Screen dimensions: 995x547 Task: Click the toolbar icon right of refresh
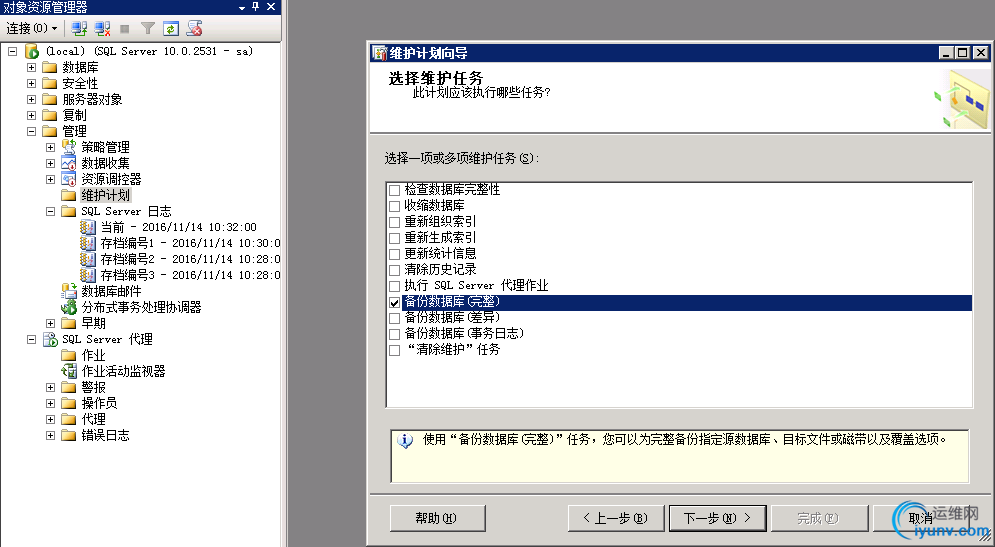click(x=194, y=28)
